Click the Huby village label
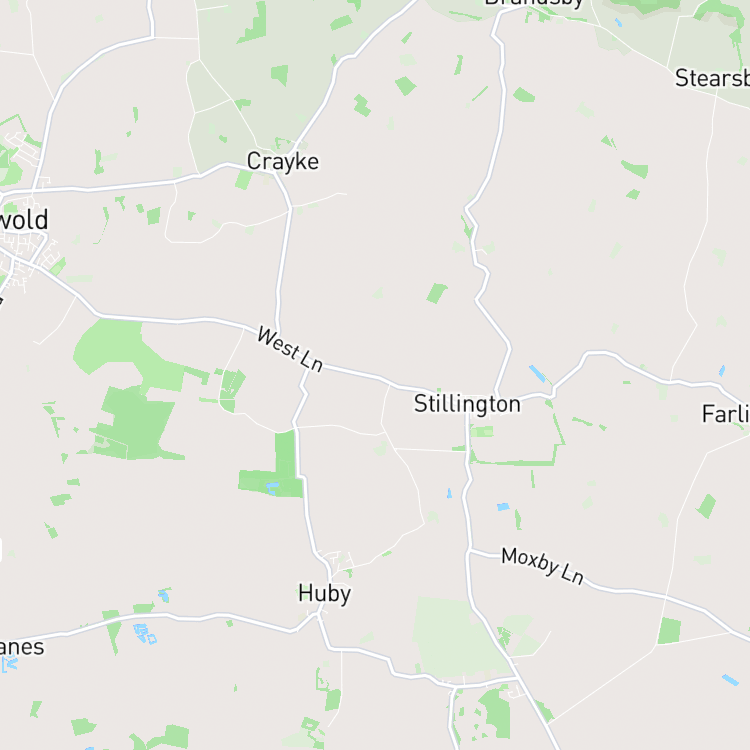This screenshot has height=750, width=750. (325, 594)
